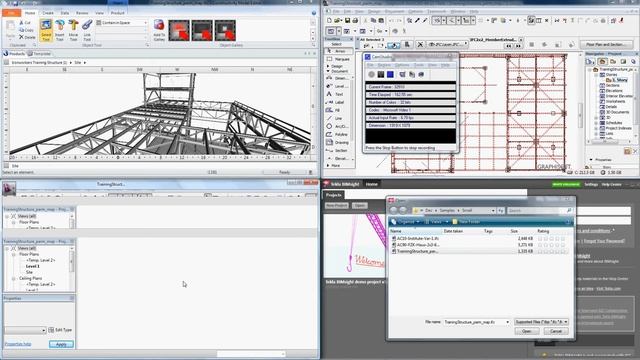640x360 pixels.
Task: Open the Product ribbon tab
Action: click(x=118, y=13)
